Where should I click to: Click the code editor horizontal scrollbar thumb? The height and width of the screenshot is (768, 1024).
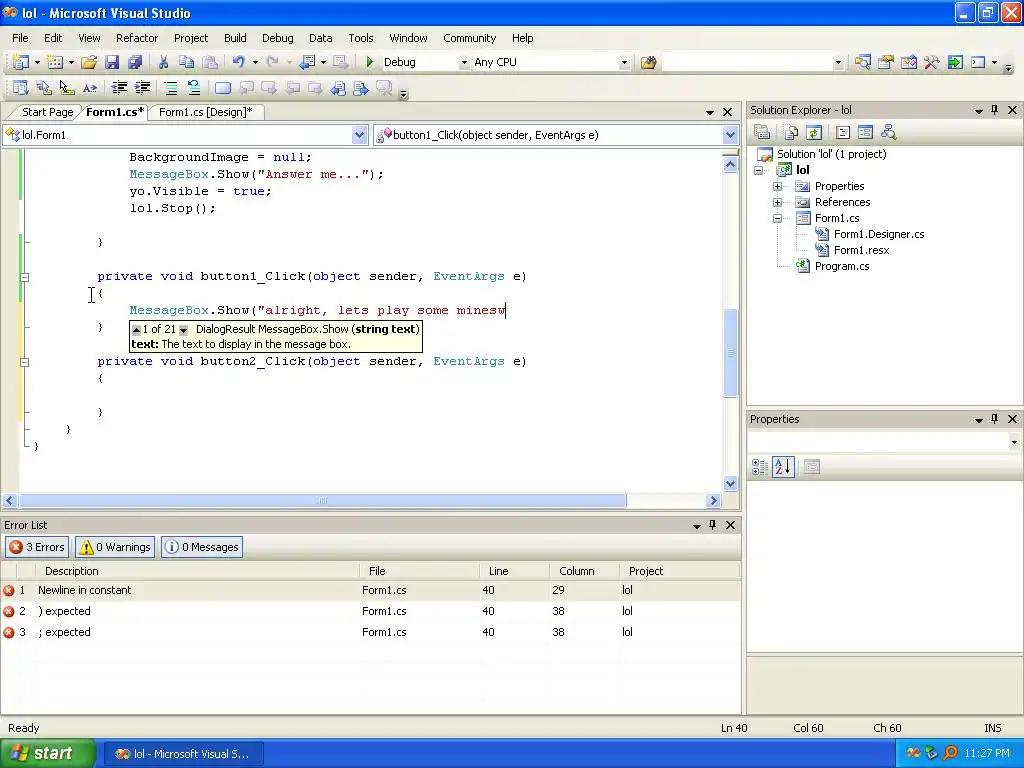(323, 501)
